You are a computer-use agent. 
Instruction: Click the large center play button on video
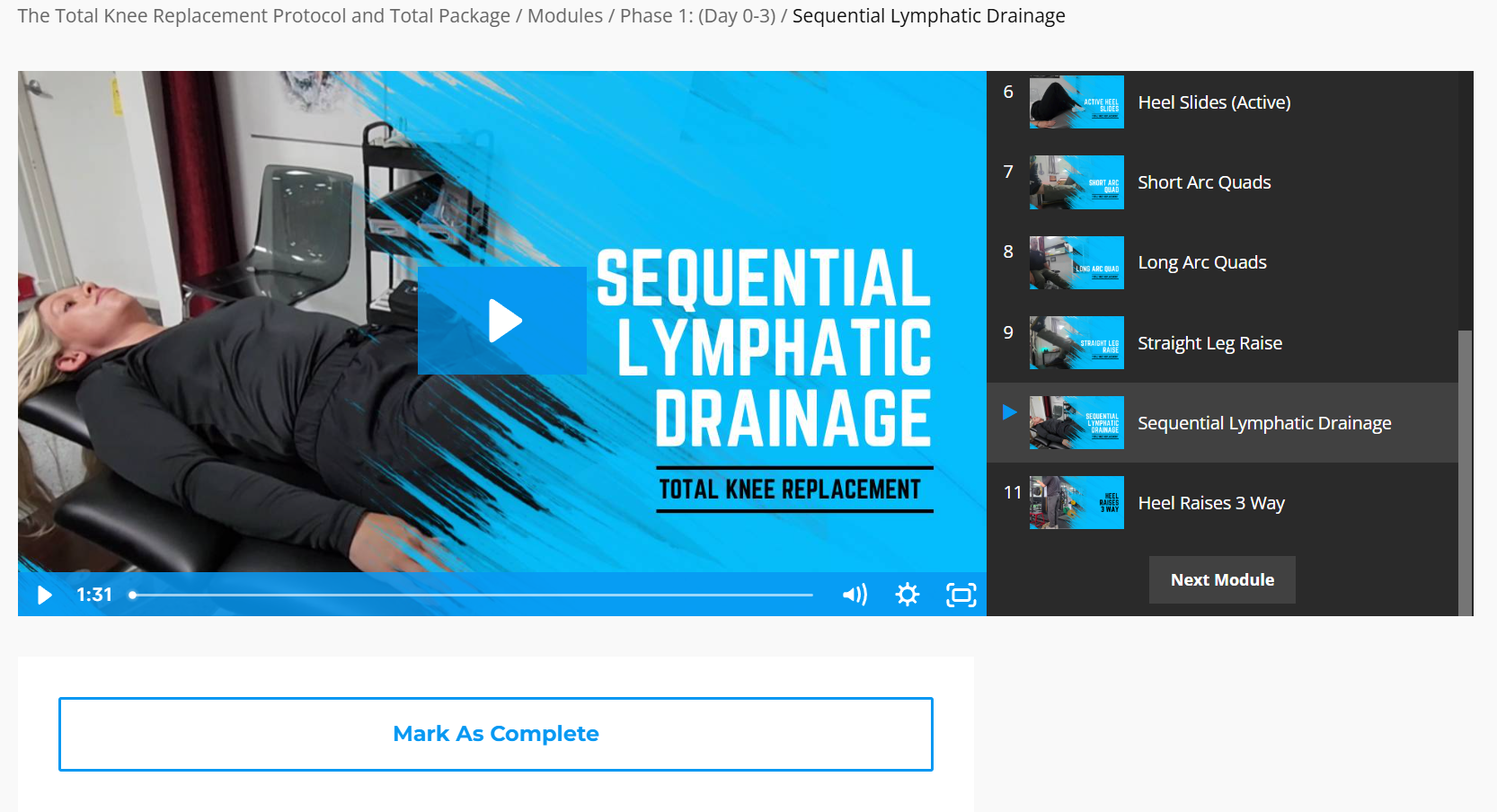[502, 321]
